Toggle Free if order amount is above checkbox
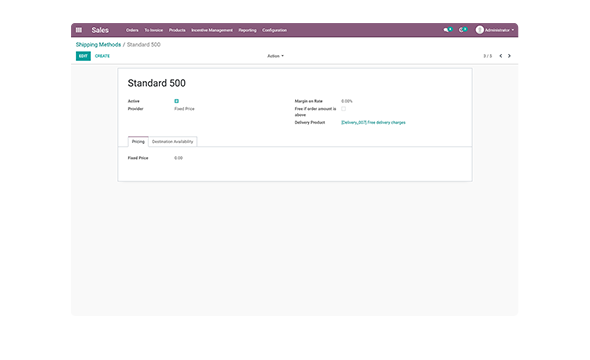The image size is (590, 360). pos(344,109)
